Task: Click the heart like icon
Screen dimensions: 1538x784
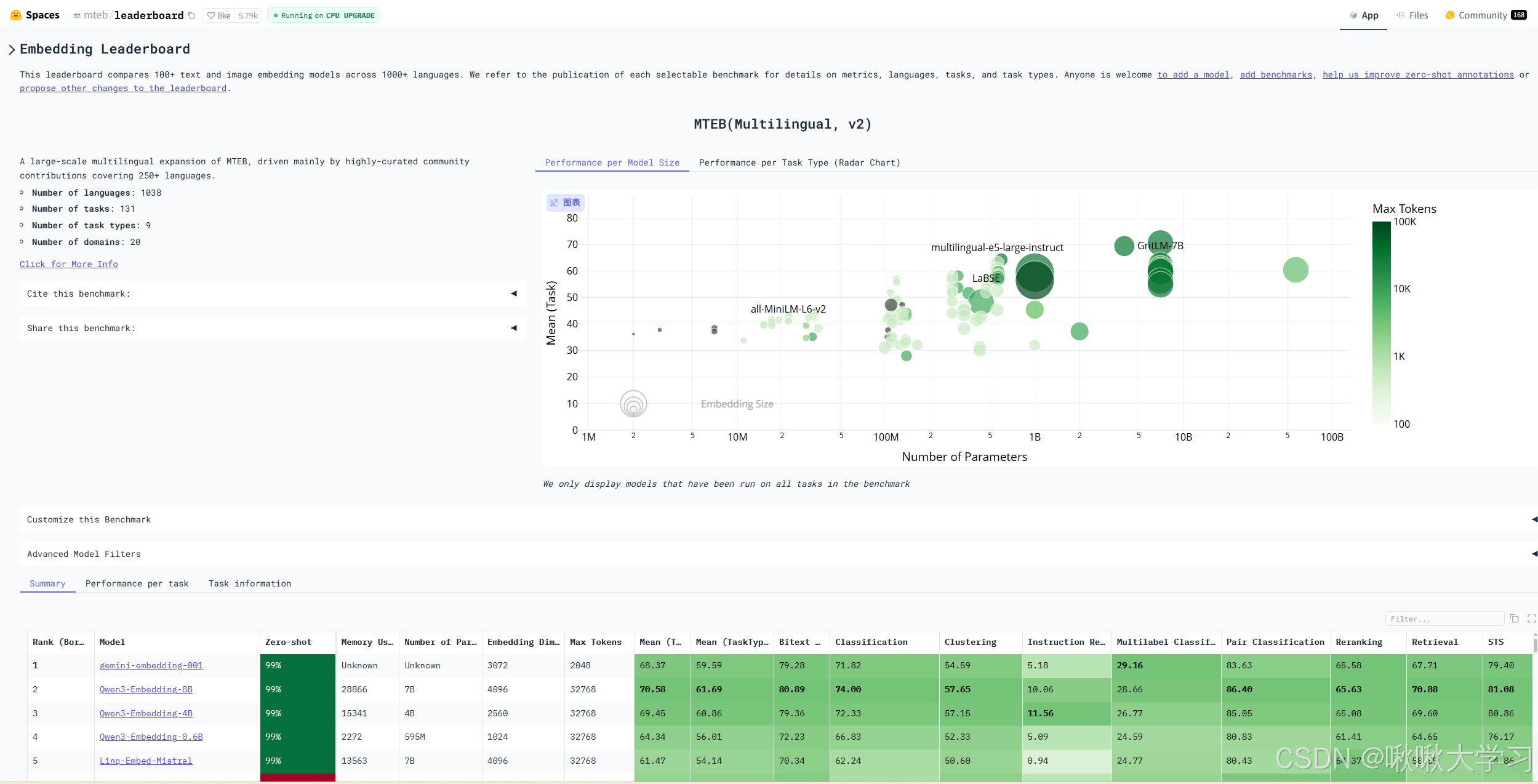Action: click(x=212, y=15)
